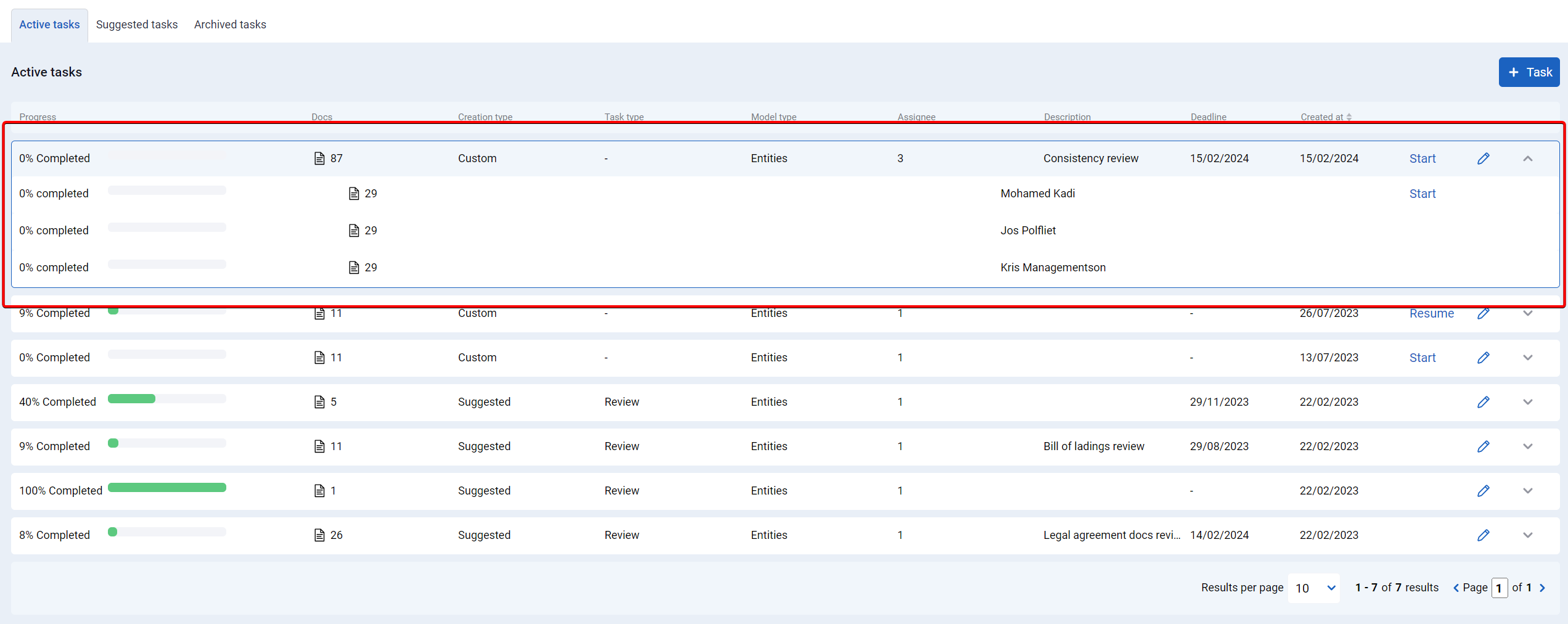Screen dimensions: 1568x624
Task: Start the 13/07/2023 custom task
Action: (x=1422, y=358)
